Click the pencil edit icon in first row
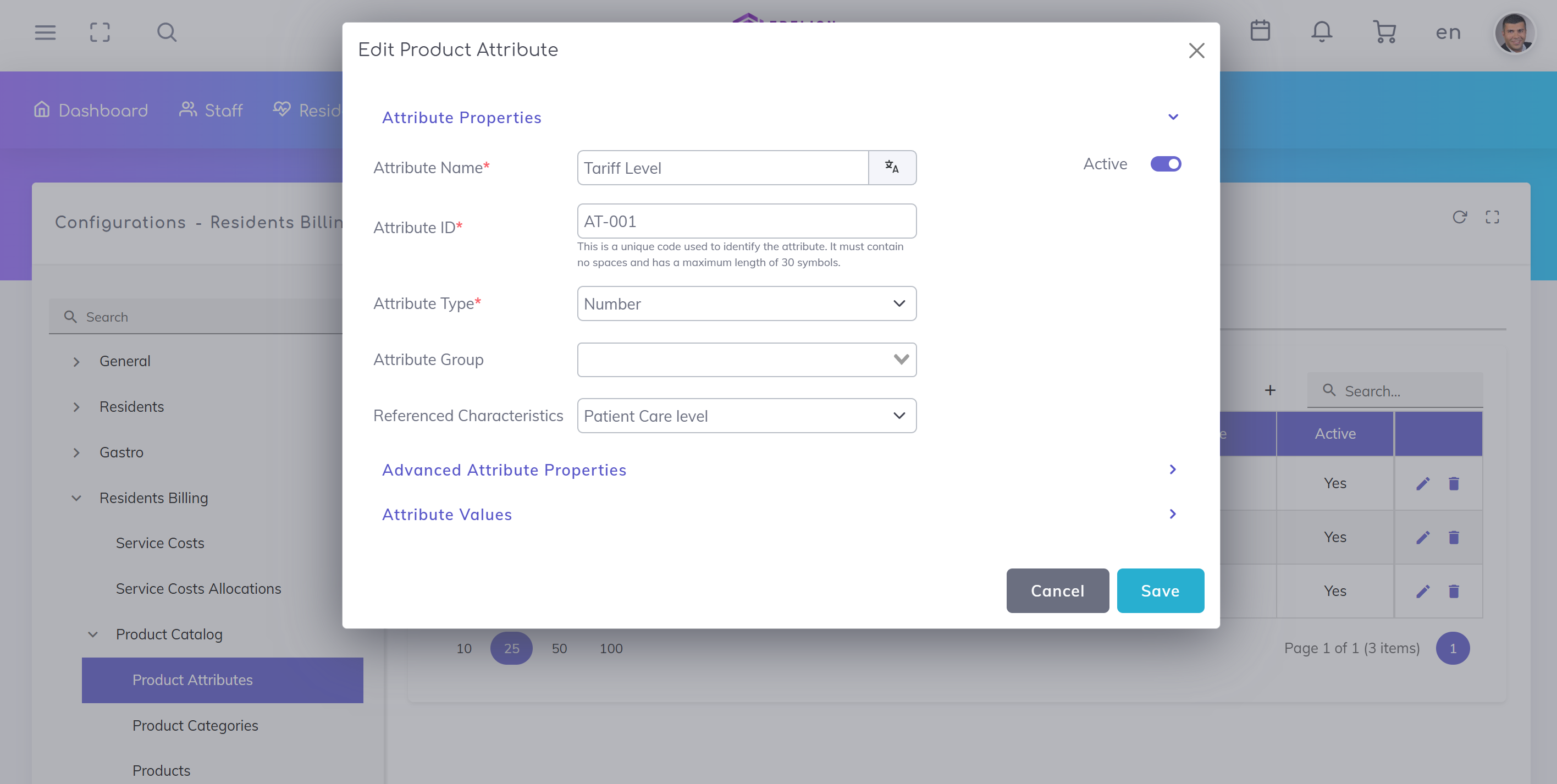1557x784 pixels. coord(1423,483)
